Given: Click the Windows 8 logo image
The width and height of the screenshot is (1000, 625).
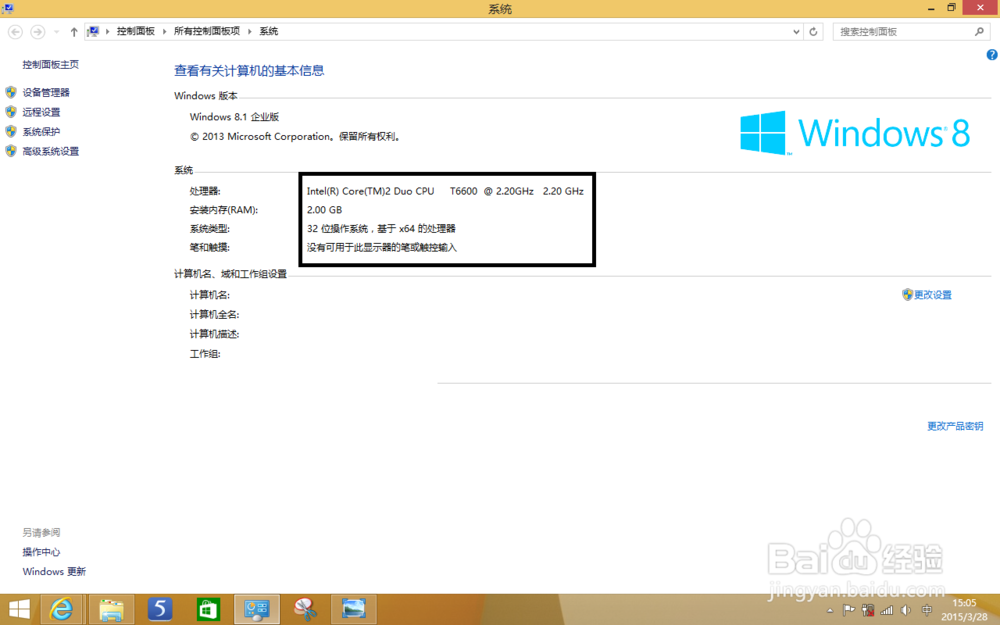Looking at the screenshot, I should tap(855, 133).
